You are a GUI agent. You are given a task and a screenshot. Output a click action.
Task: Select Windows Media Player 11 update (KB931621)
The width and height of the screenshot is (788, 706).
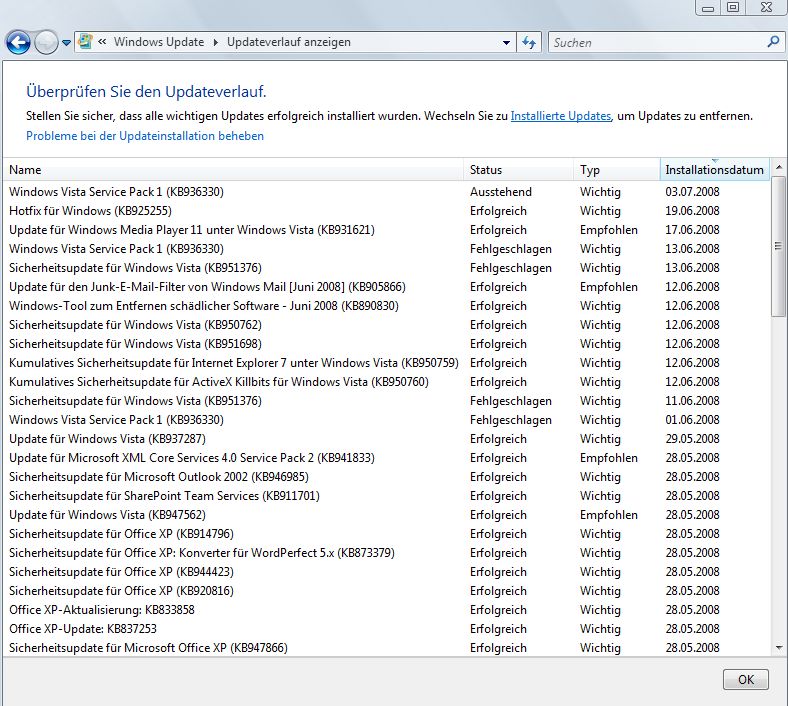click(386, 230)
